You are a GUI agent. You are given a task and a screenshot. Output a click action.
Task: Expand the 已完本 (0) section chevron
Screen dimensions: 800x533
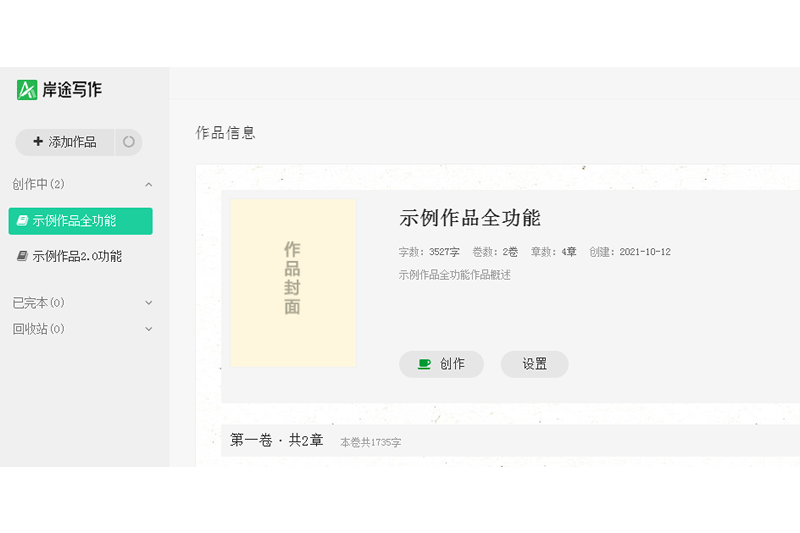(x=148, y=302)
